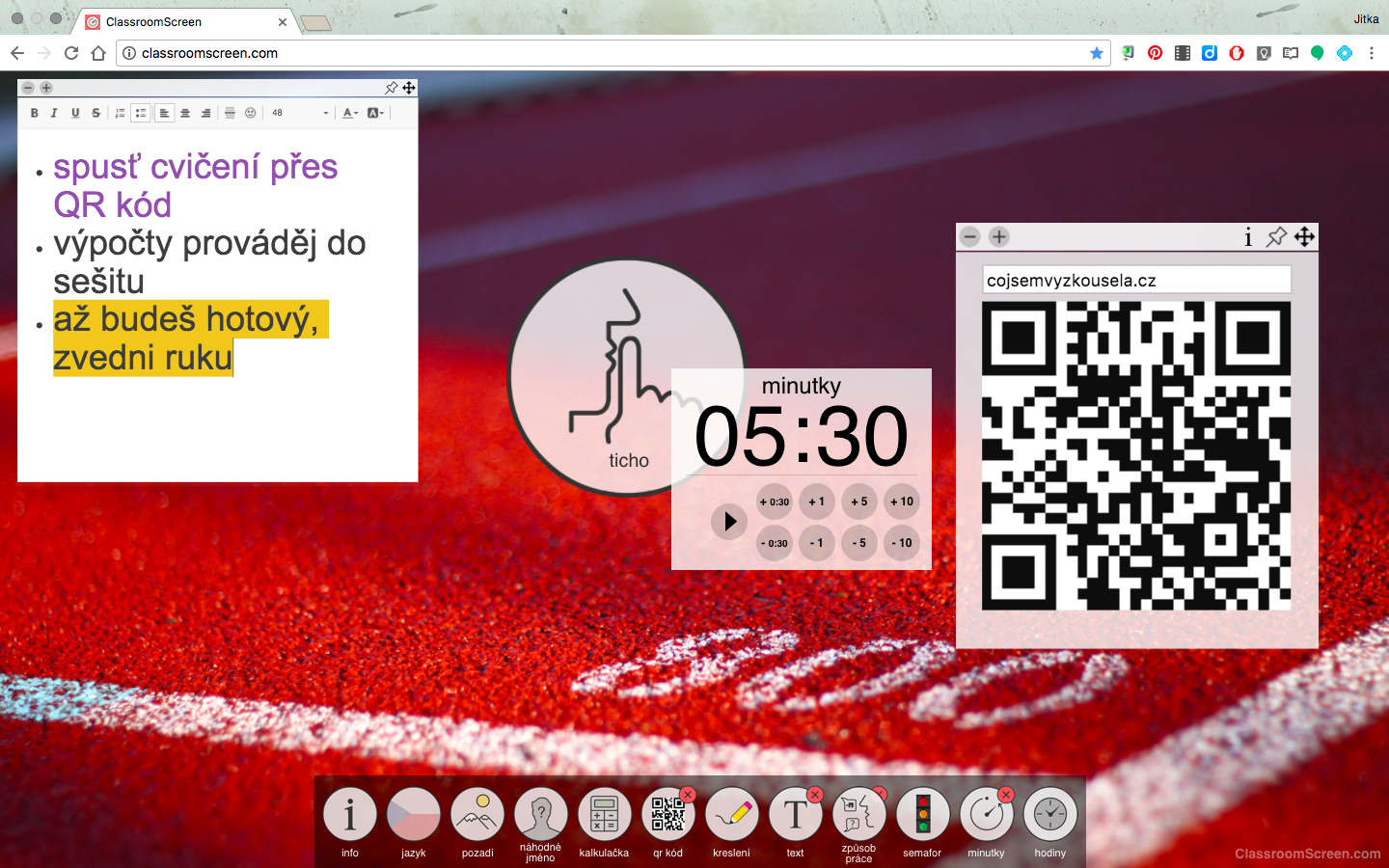Add one minute with + 1 button
The height and width of the screenshot is (868, 1389).
tap(817, 502)
